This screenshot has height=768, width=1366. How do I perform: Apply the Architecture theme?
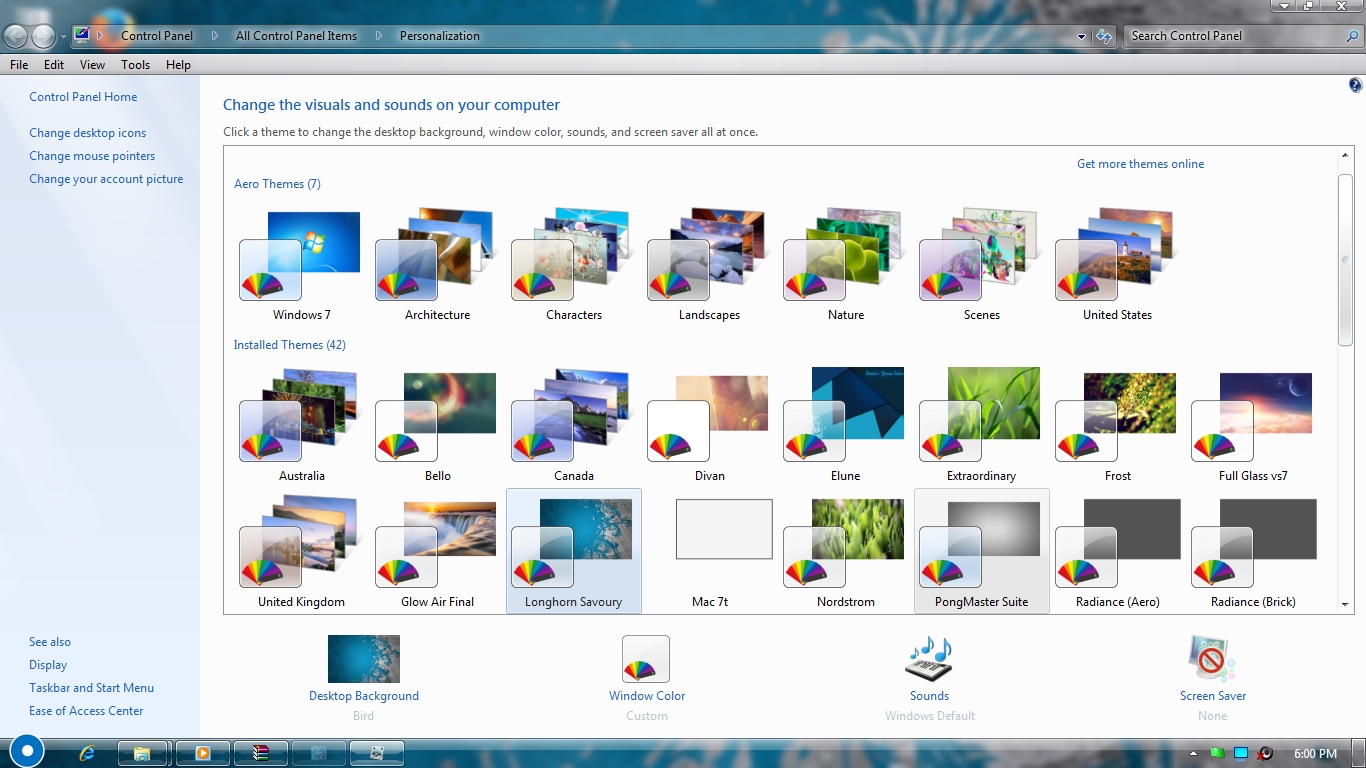437,262
